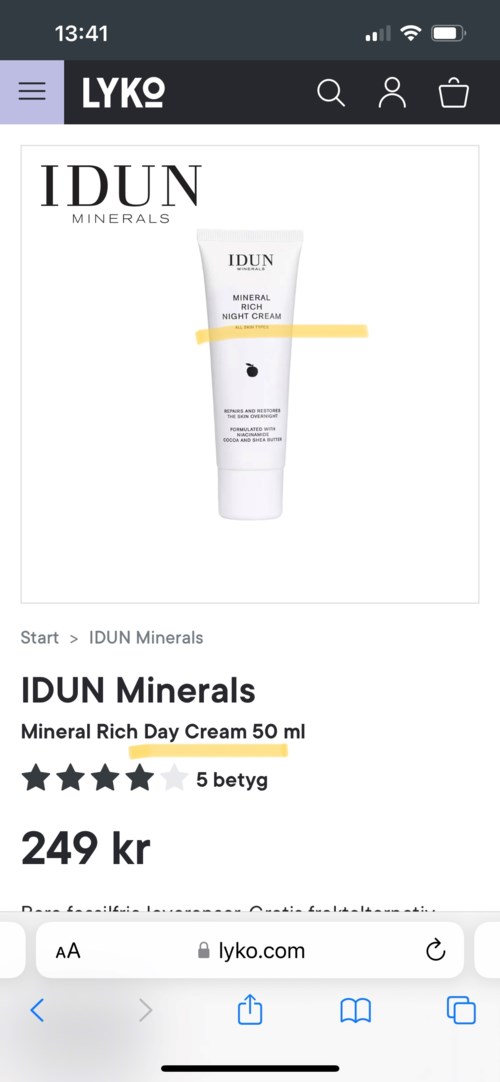Screen dimensions: 500x1082
Task: Open the shopping basket icon
Action: point(454,92)
